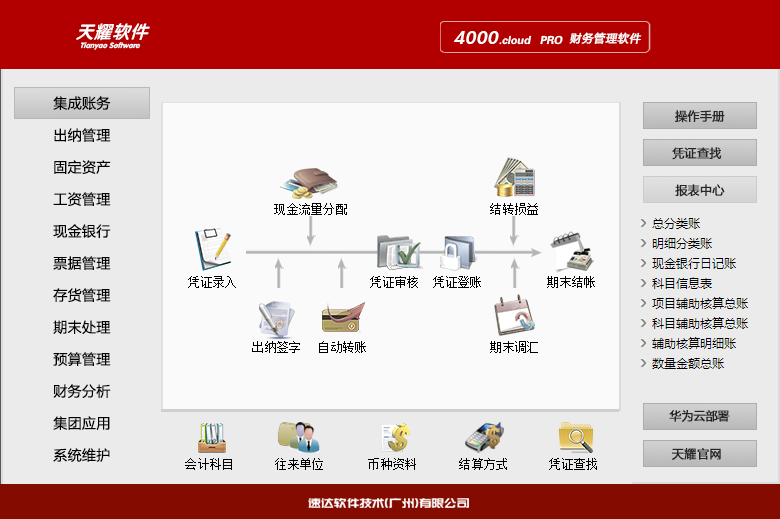Expand the 现金银行日记账 chevron entry
Screen dimensions: 780x519
[688, 263]
